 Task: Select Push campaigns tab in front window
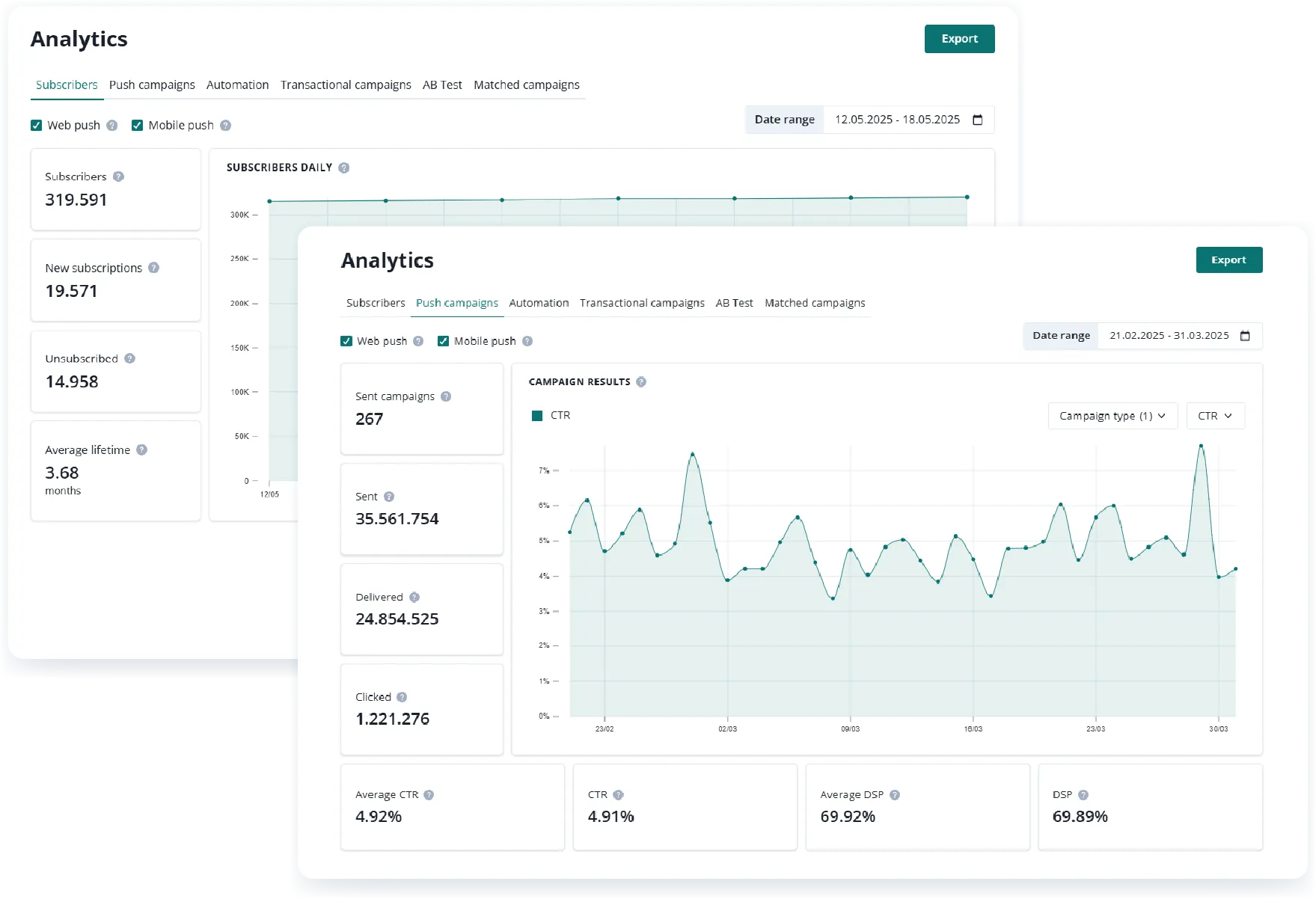click(457, 303)
